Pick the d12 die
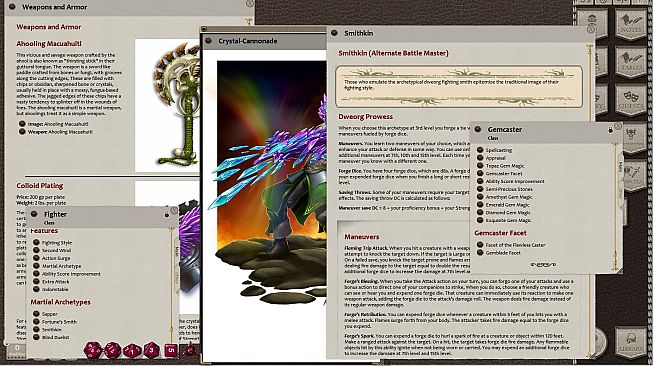Viewport: 654px width, 366px height. coord(112,350)
